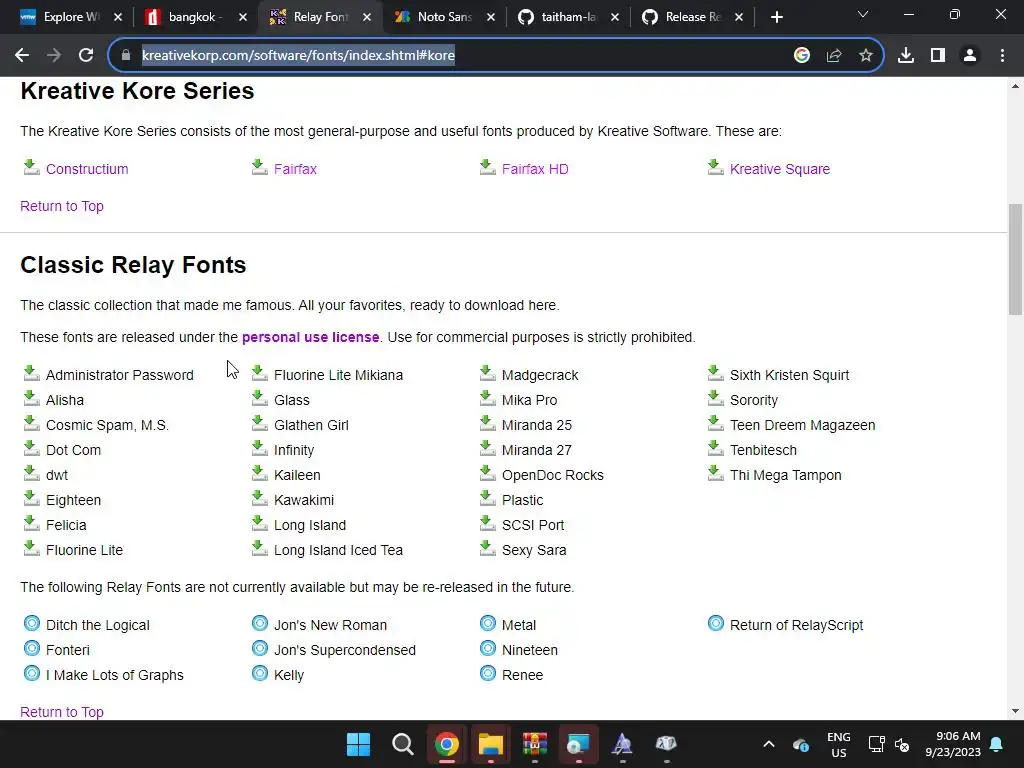
Task: Click the unavailable icon beside Ditch the Logical
Action: (x=31, y=624)
